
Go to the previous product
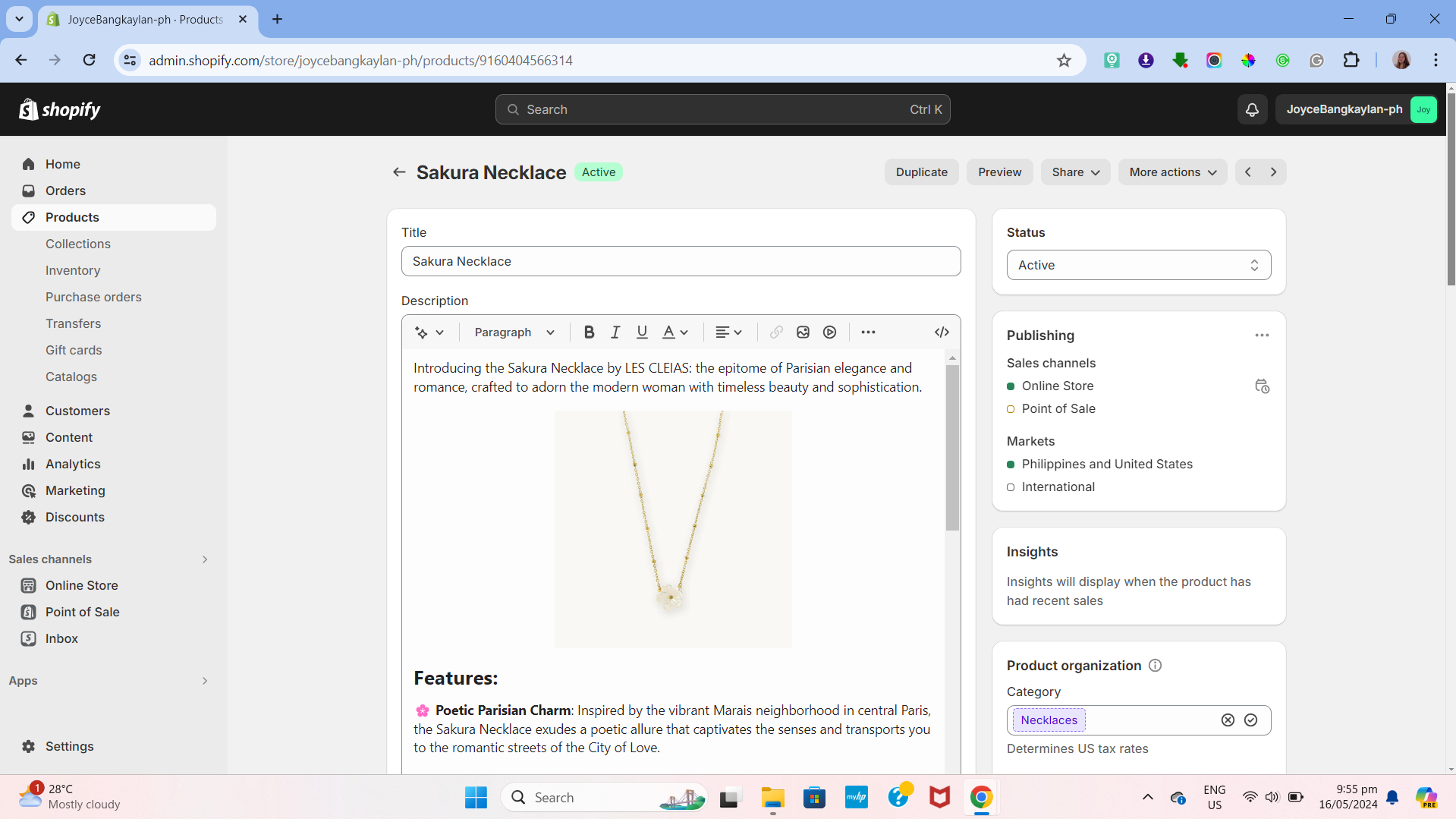(x=1248, y=172)
